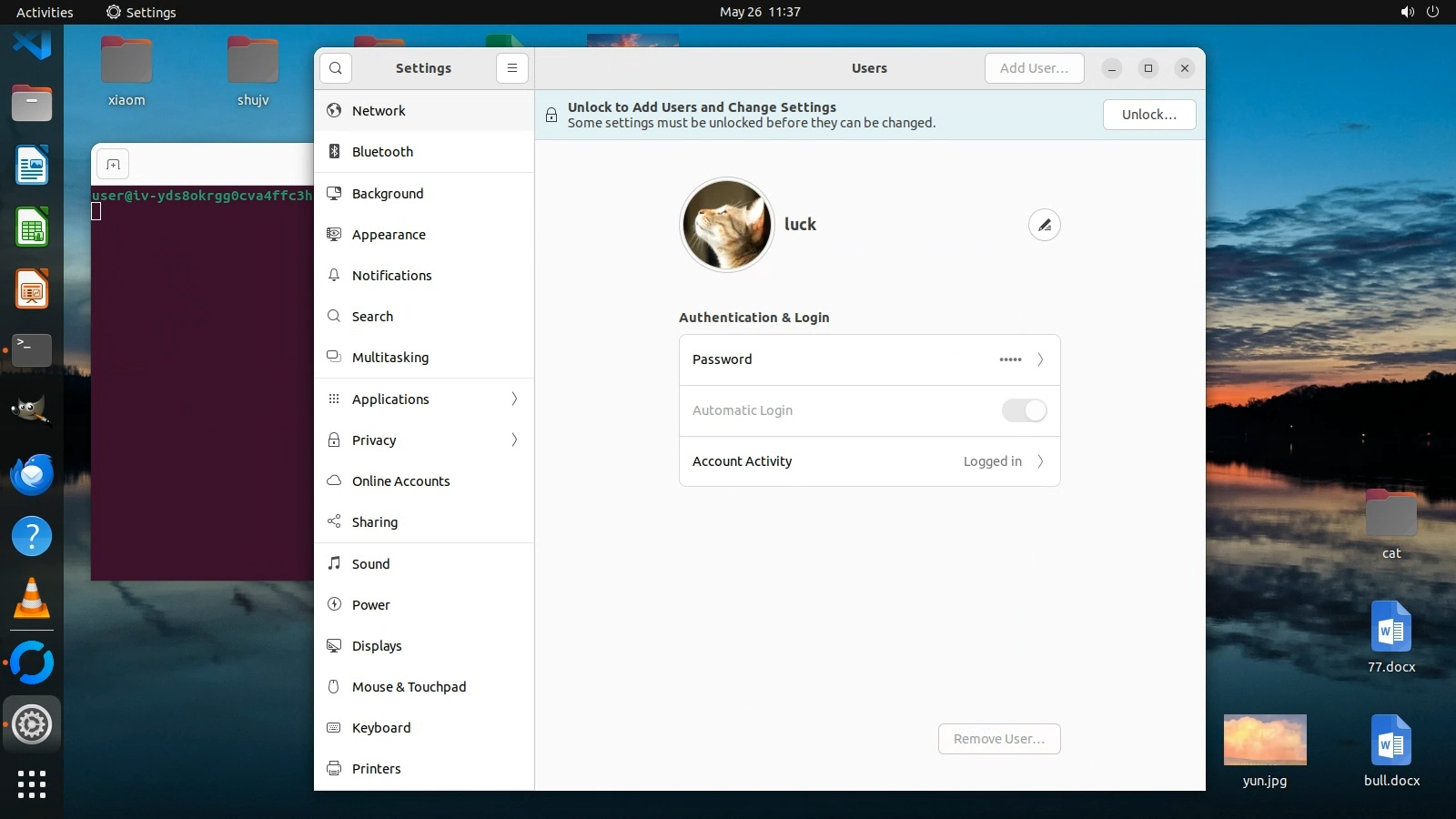1456x819 pixels.
Task: Launch VLC from the dock
Action: (32, 599)
